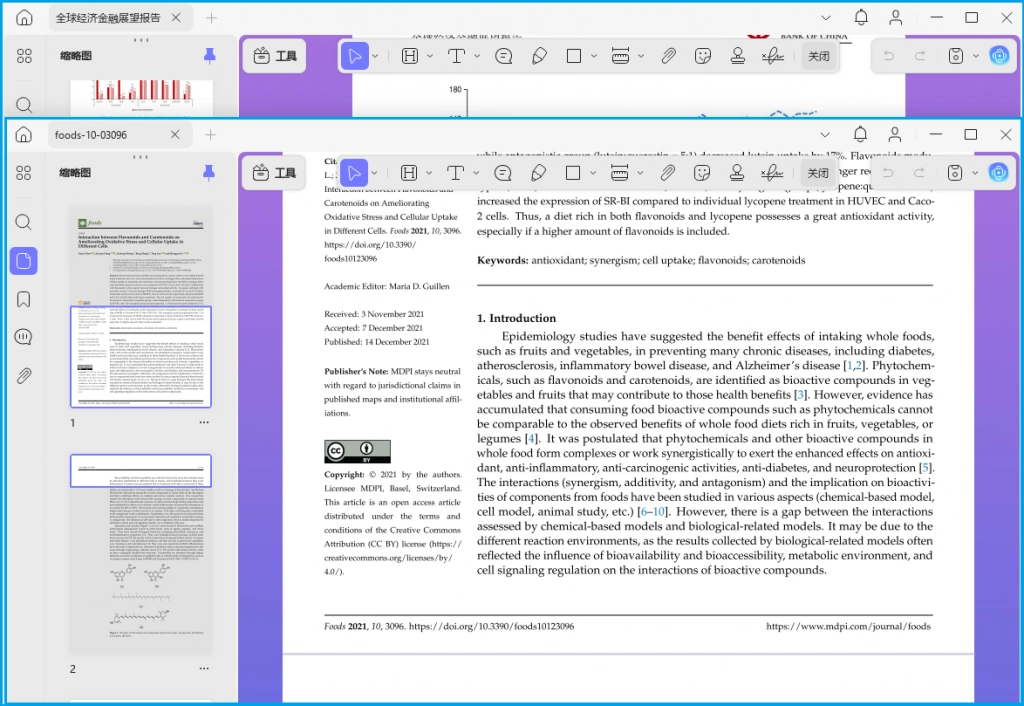Open the attachment panel in the sidebar
The image size is (1024, 706).
coord(24,376)
